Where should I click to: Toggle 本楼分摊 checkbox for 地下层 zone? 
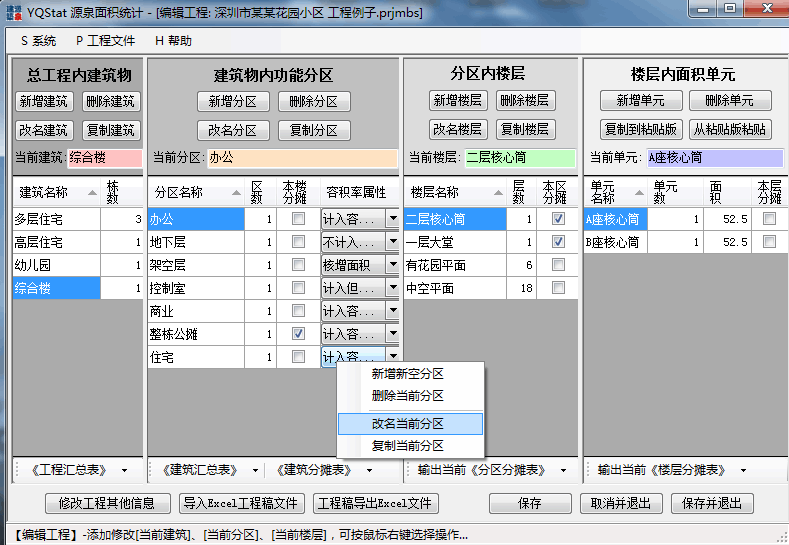coord(298,242)
